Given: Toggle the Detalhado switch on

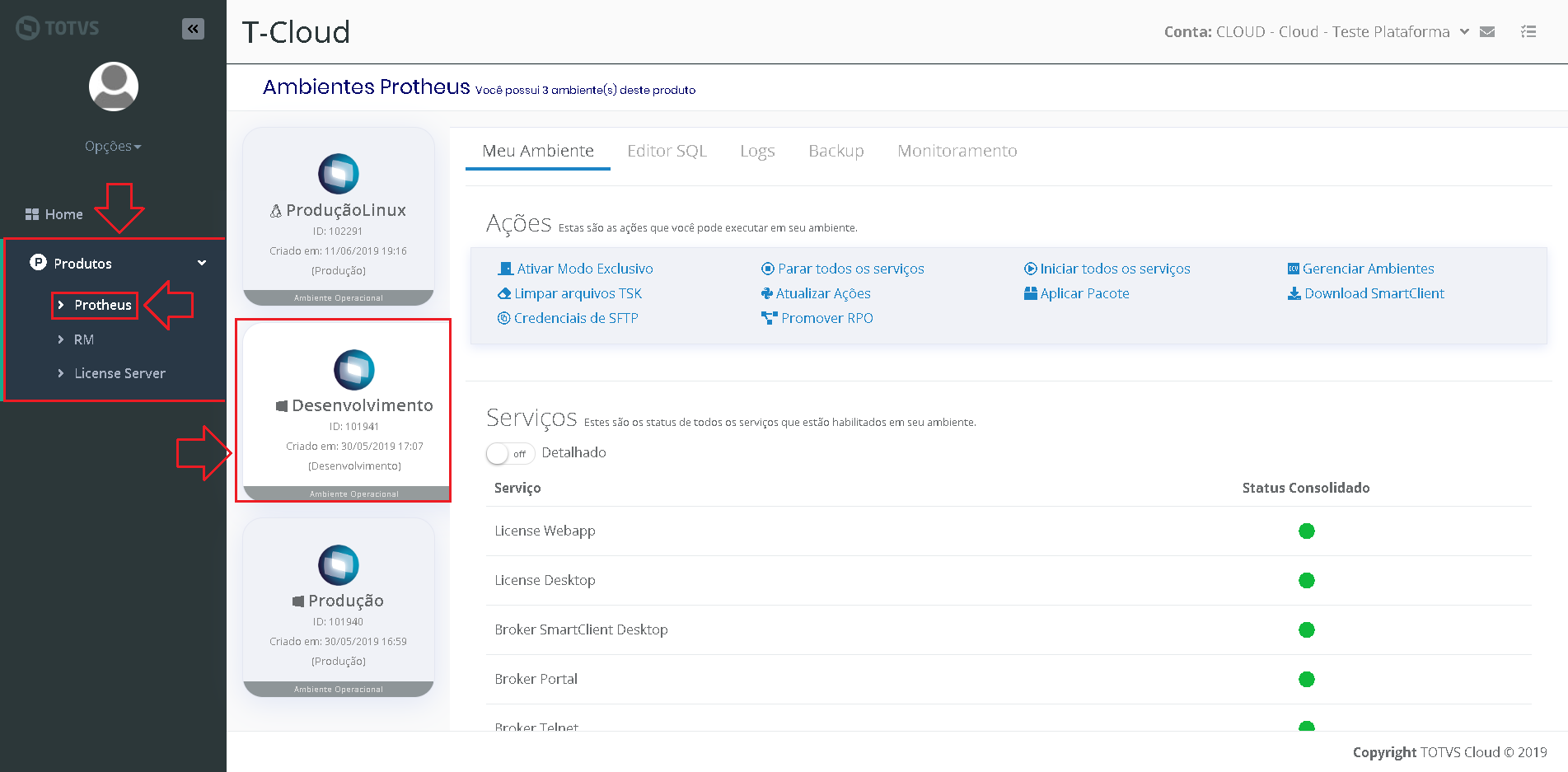Looking at the screenshot, I should pos(510,454).
